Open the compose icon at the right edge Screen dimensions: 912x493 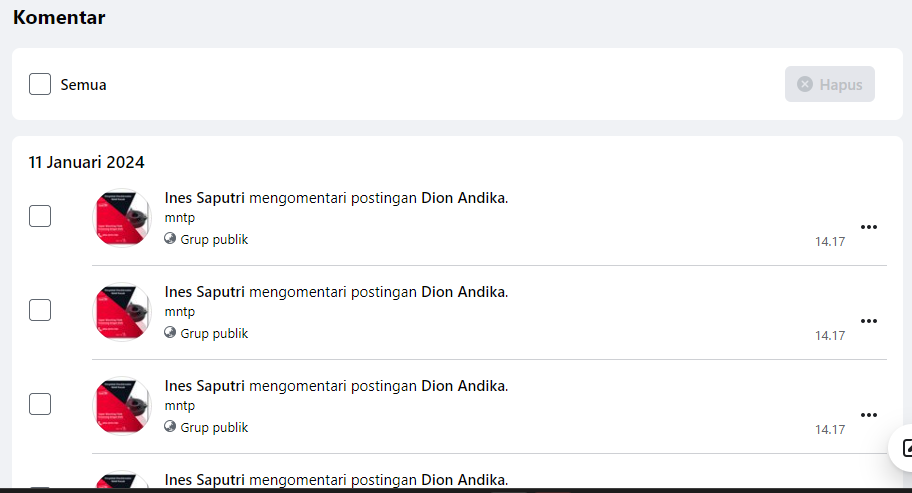coord(904,448)
